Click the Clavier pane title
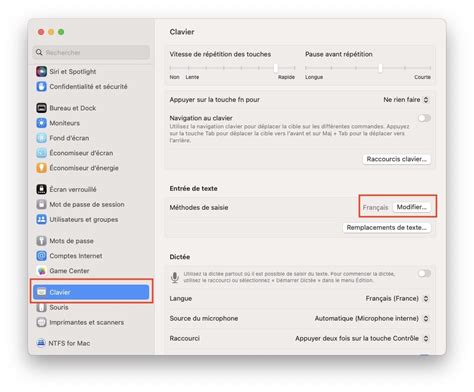 click(x=182, y=32)
